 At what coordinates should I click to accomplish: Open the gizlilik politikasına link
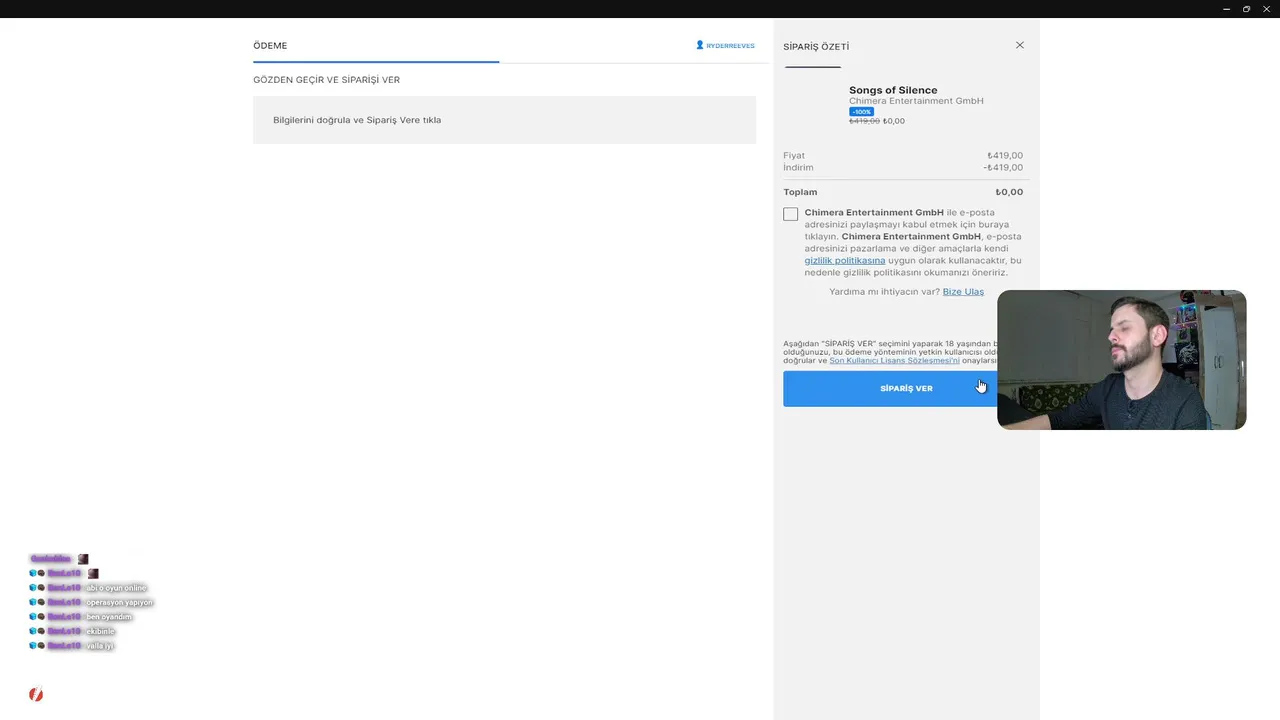845,260
